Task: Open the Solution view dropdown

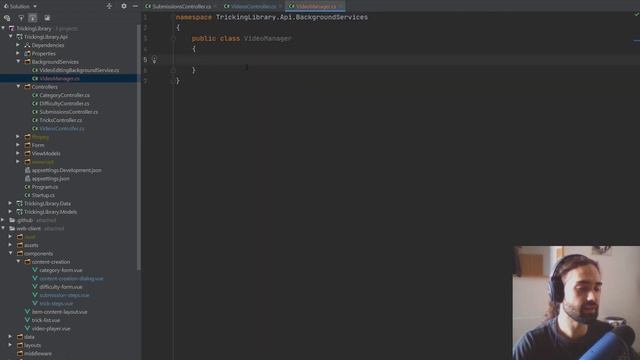Action: [20, 6]
